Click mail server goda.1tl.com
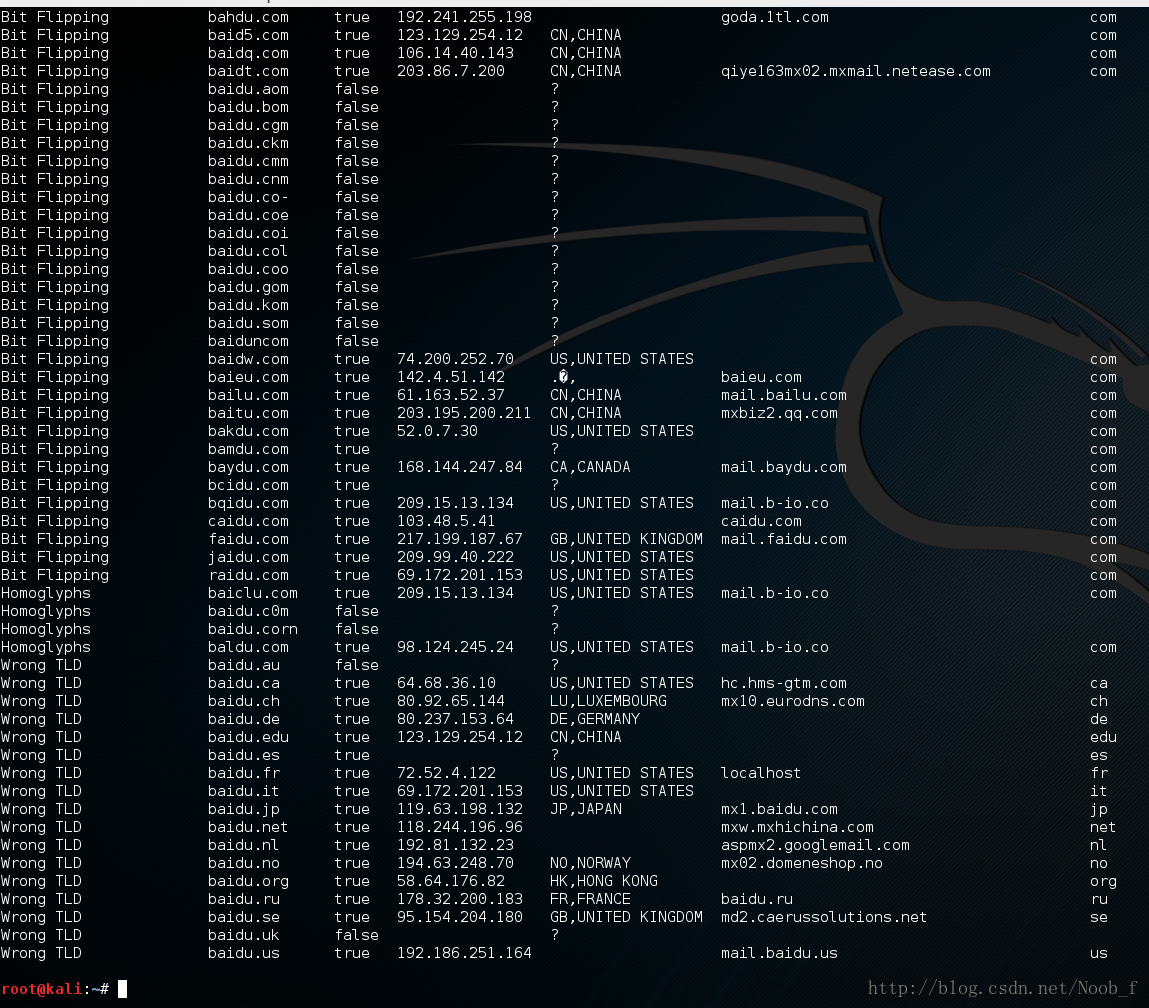This screenshot has height=1008, width=1149. 775,17
